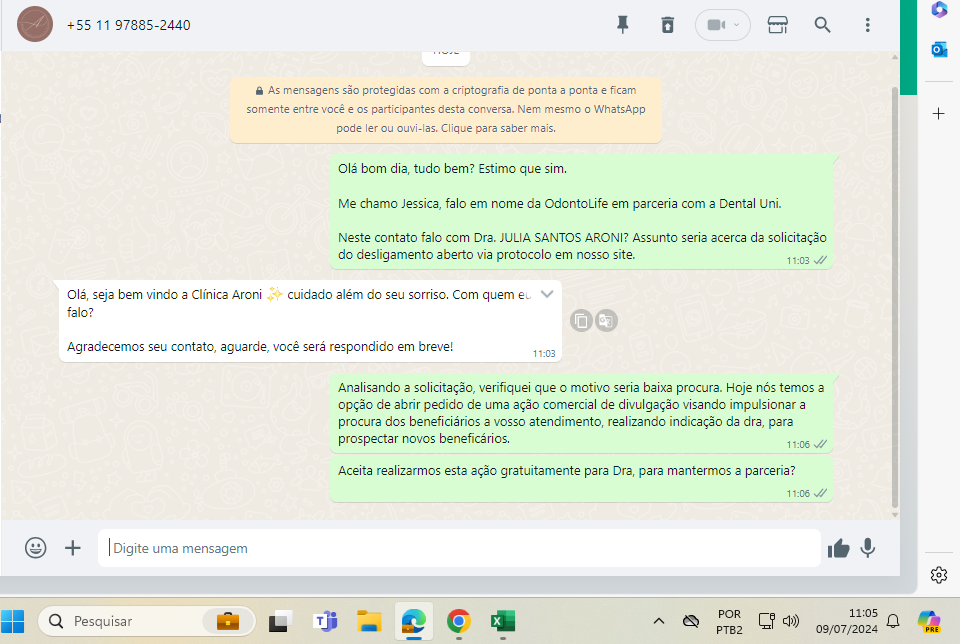Send the thumbs-up like icon
Image resolution: width=960 pixels, height=644 pixels.
pos(838,548)
